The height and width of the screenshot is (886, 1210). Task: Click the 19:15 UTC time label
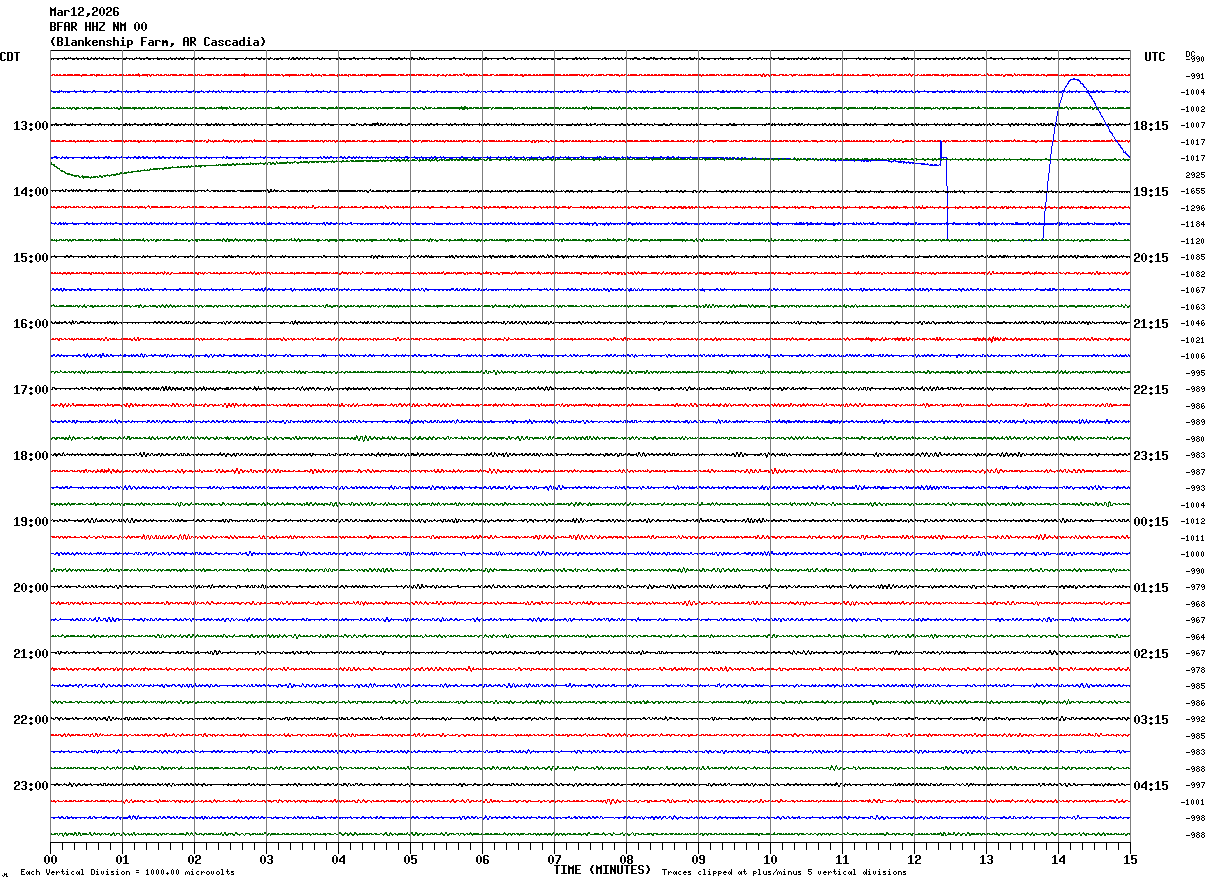click(x=1151, y=192)
